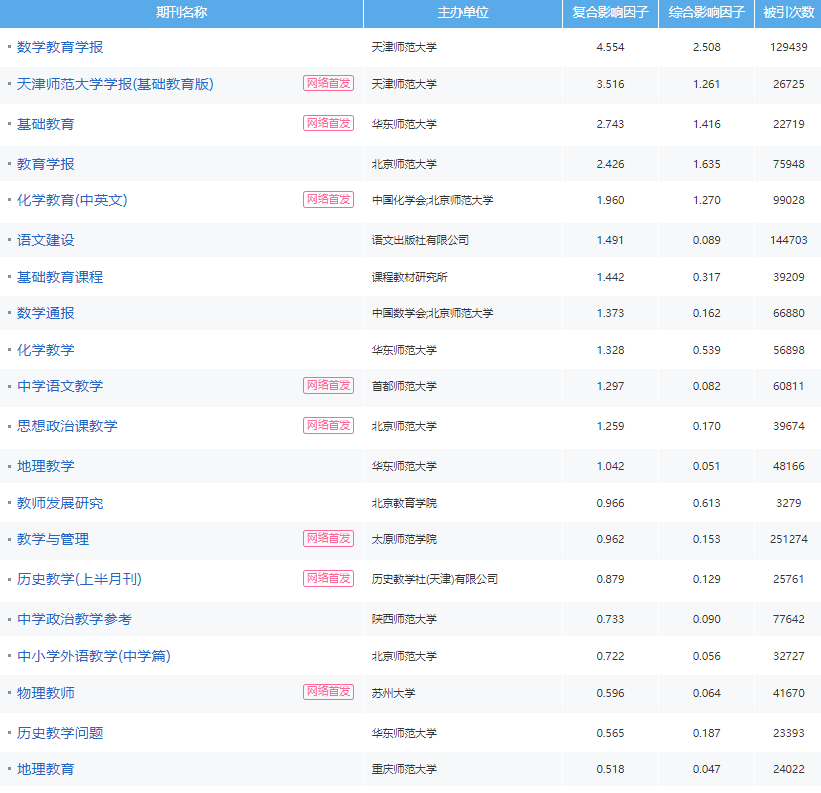Open the 教师发展研究 journal link

60,503
